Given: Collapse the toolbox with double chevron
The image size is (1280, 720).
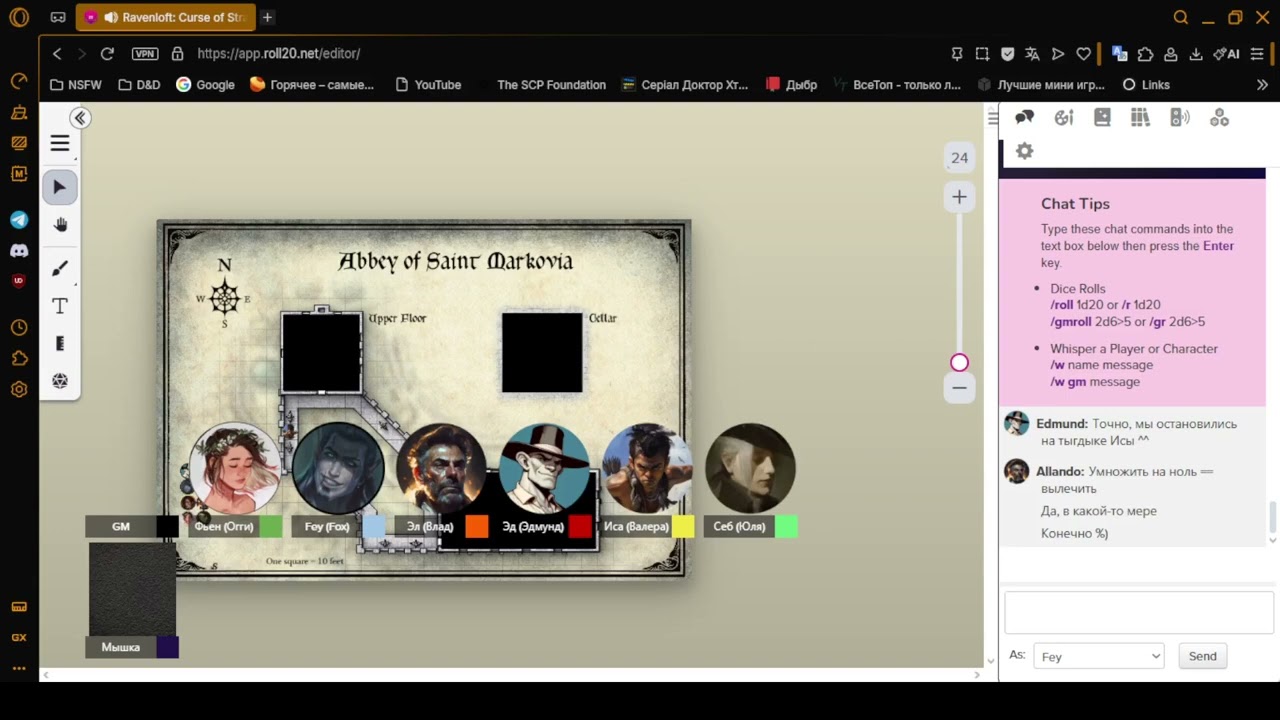Looking at the screenshot, I should point(80,118).
